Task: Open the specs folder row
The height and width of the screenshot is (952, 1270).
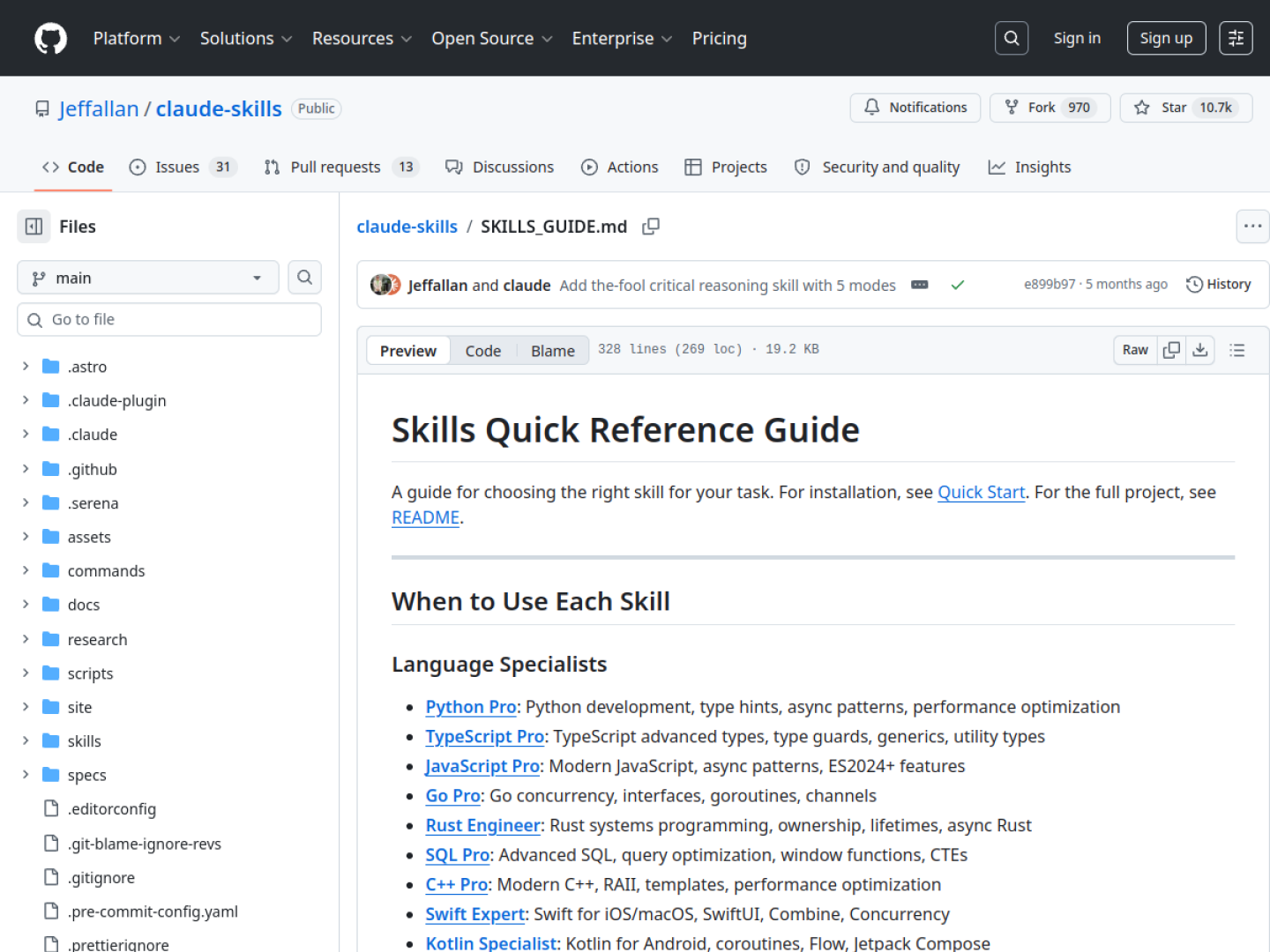Action: click(x=169, y=775)
